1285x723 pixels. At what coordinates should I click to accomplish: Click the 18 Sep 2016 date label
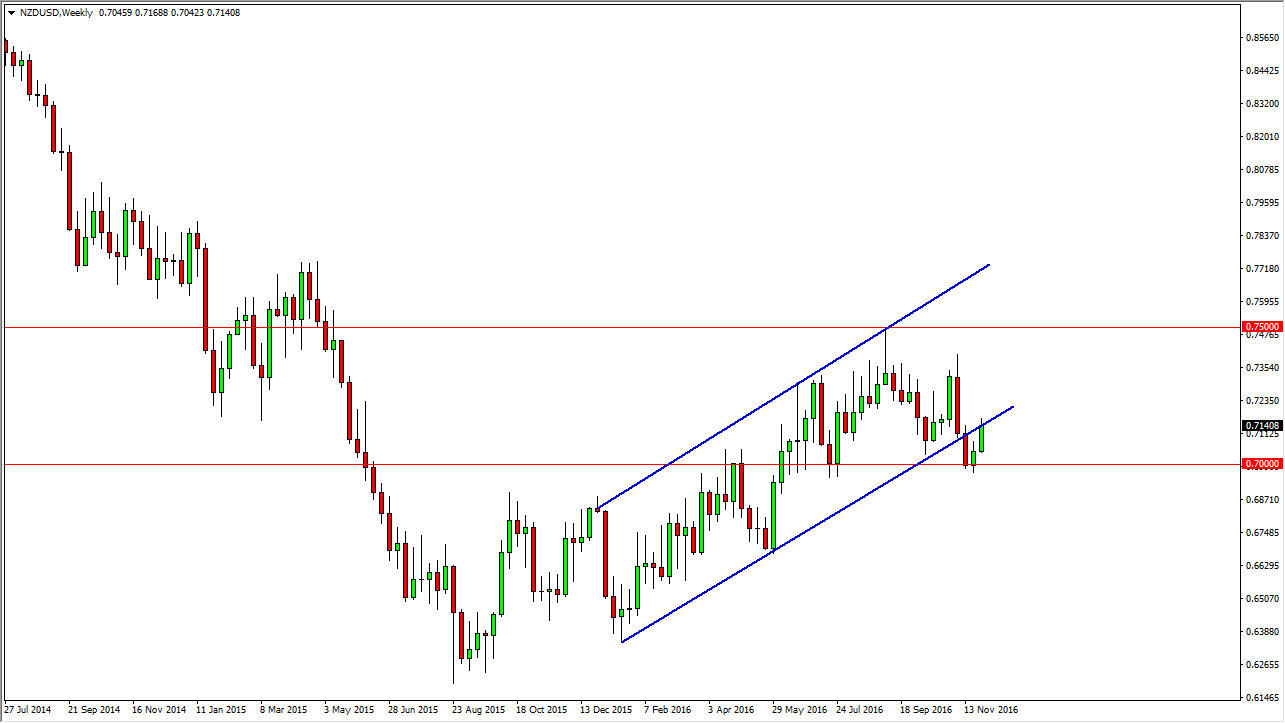(925, 710)
